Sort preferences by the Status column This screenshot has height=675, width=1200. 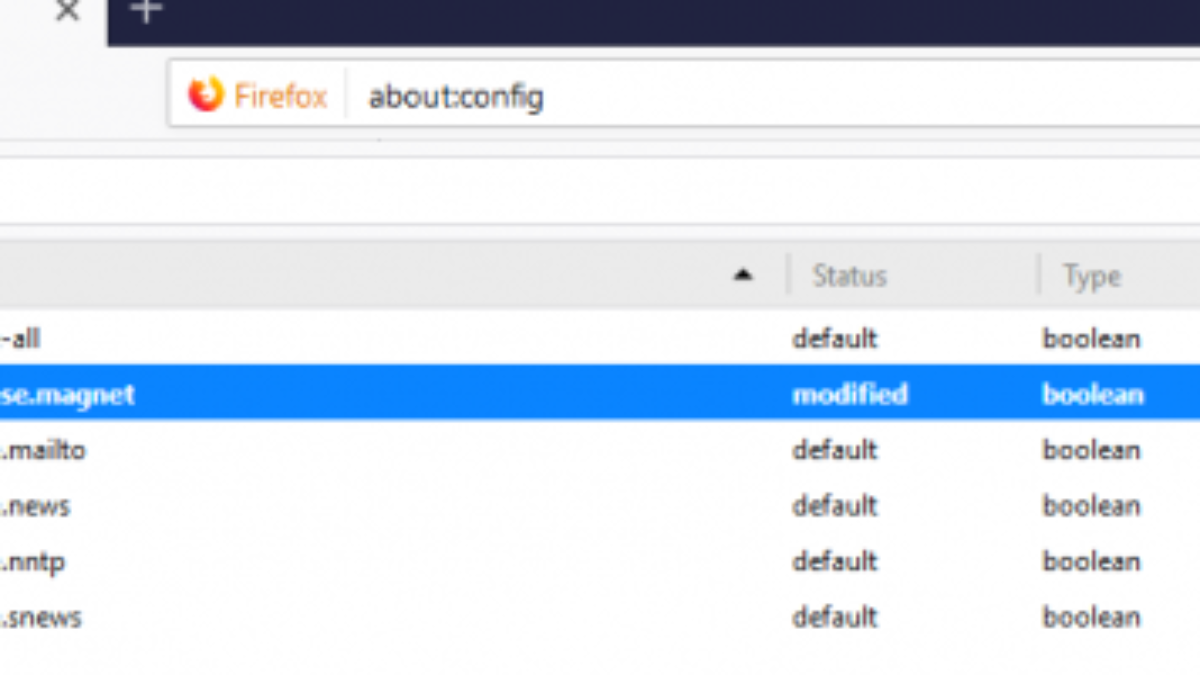(849, 276)
